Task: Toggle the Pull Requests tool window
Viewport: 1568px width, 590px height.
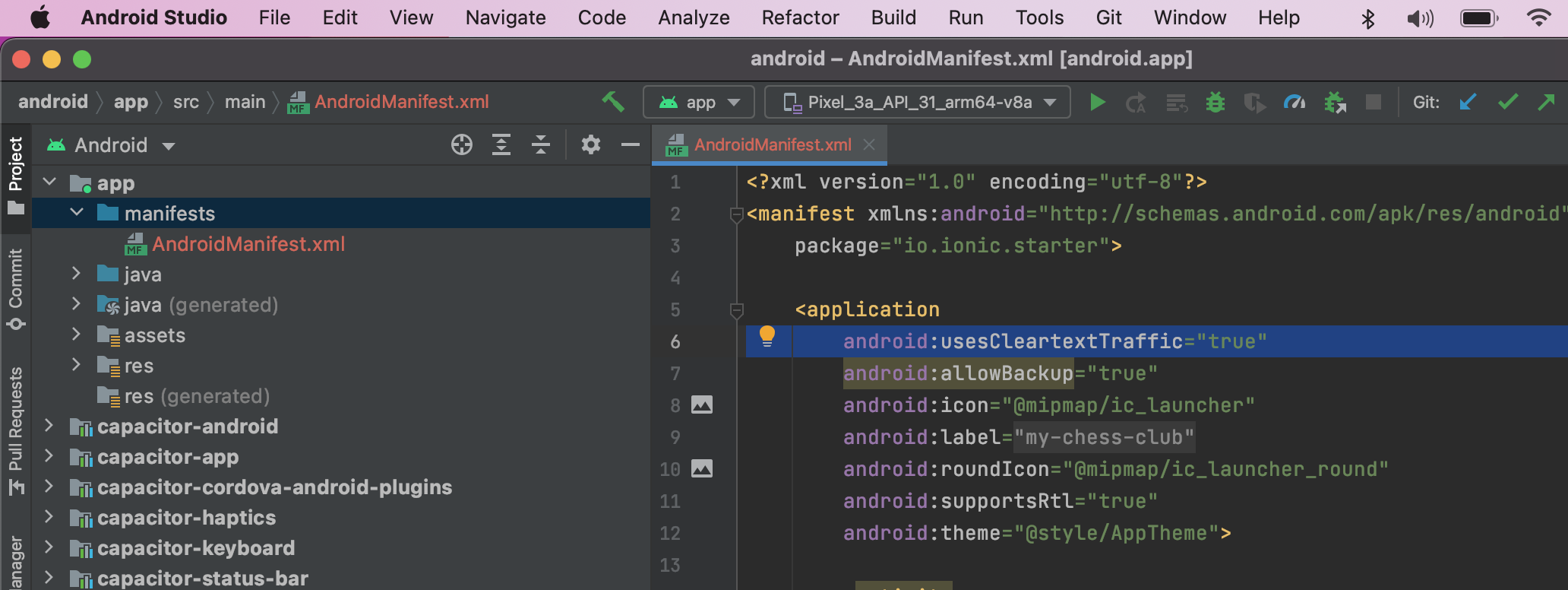Action: pyautogui.click(x=15, y=430)
